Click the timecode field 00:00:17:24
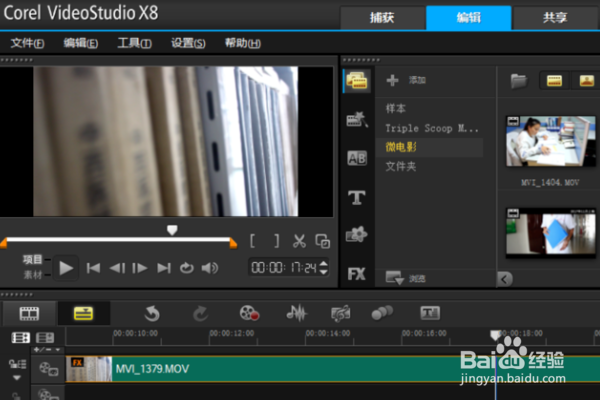The width and height of the screenshot is (600, 400). [x=284, y=268]
